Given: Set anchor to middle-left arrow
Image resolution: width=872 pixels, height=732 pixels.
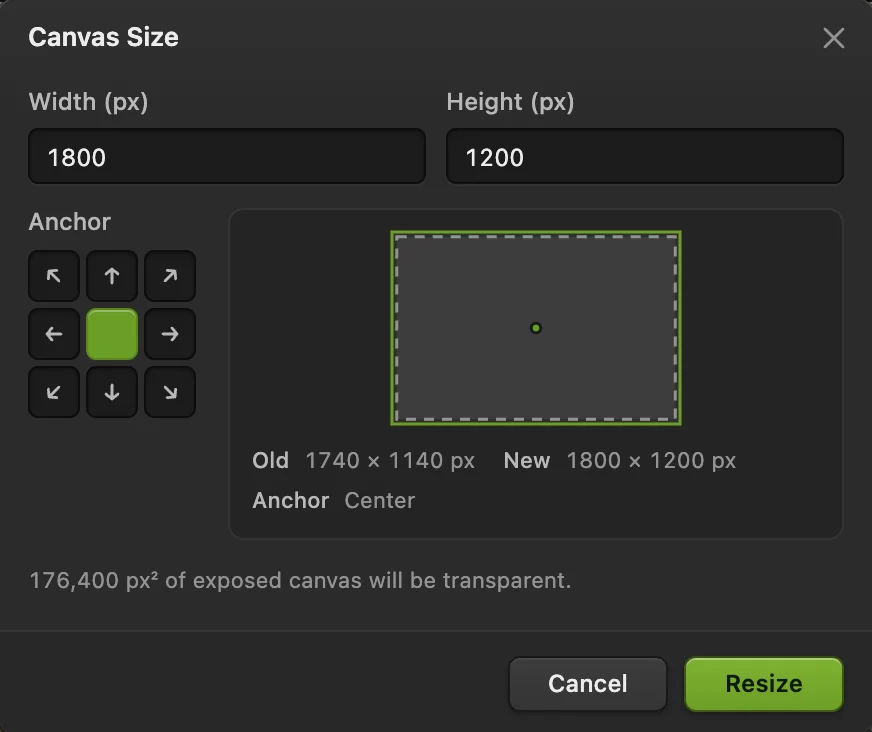Looking at the screenshot, I should [x=54, y=334].
